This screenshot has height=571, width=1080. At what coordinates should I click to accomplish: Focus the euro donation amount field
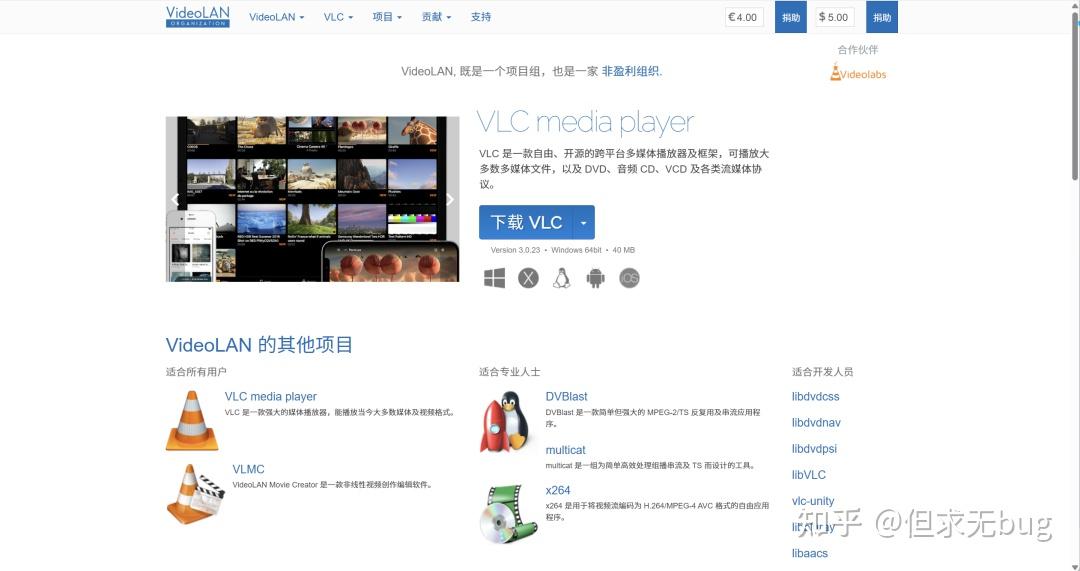[x=744, y=17]
